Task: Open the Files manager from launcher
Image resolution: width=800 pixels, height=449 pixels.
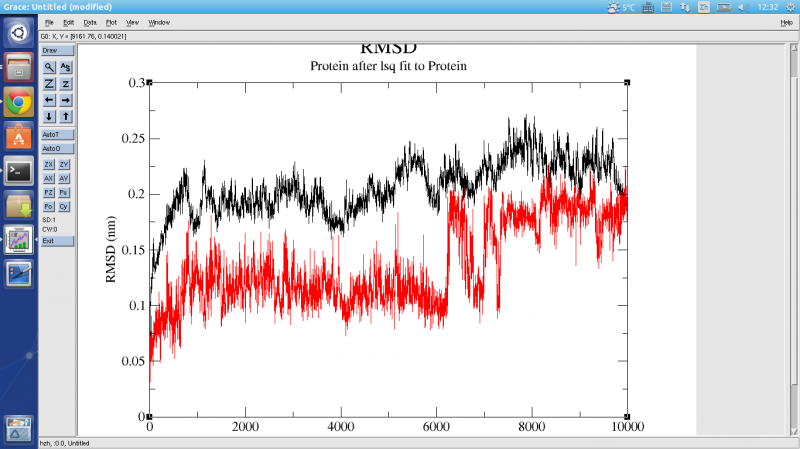Action: 19,67
